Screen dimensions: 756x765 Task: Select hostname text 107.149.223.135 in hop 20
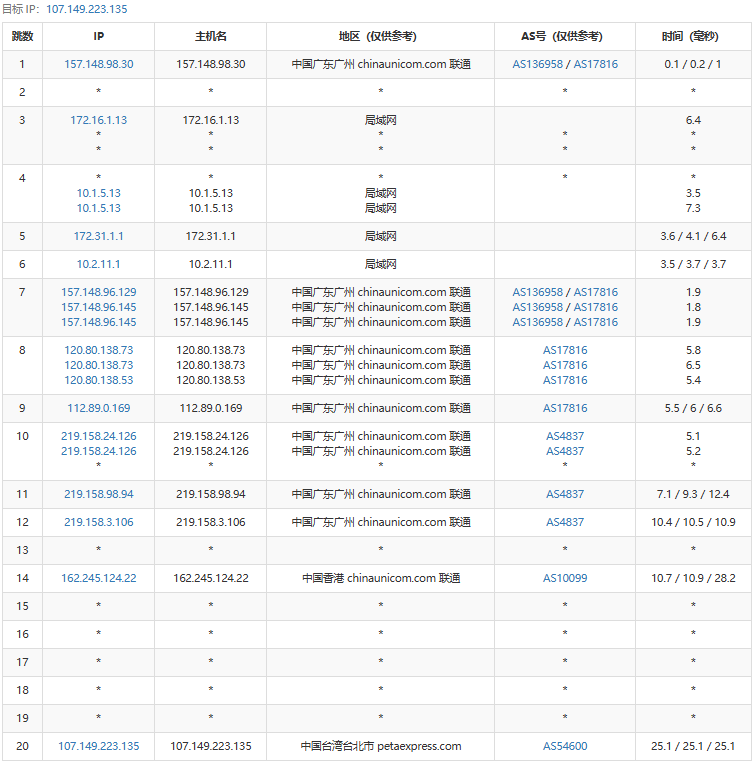point(211,746)
